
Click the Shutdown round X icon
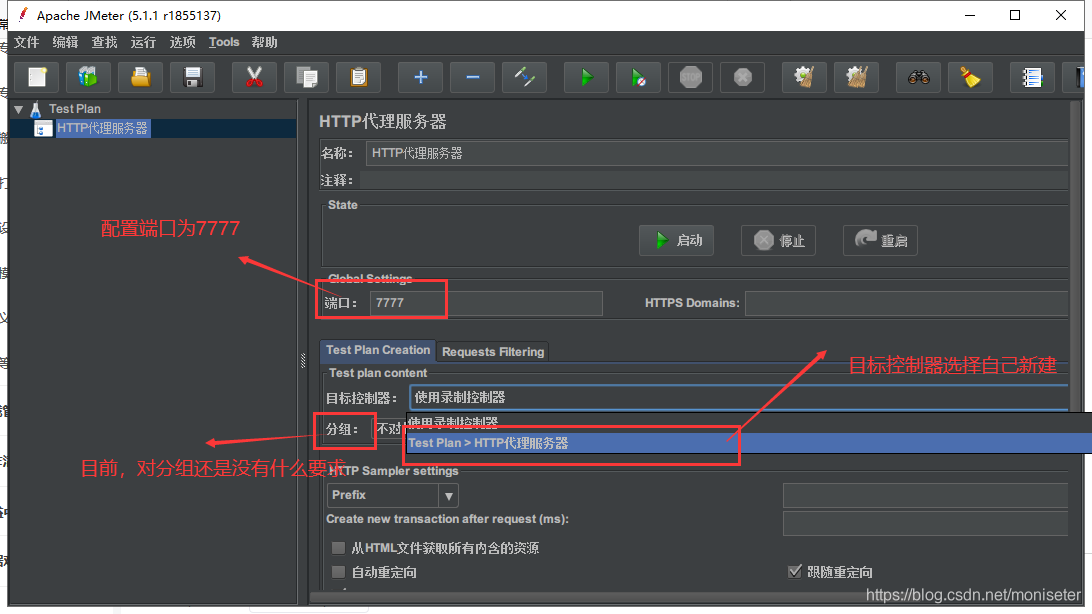click(x=742, y=77)
